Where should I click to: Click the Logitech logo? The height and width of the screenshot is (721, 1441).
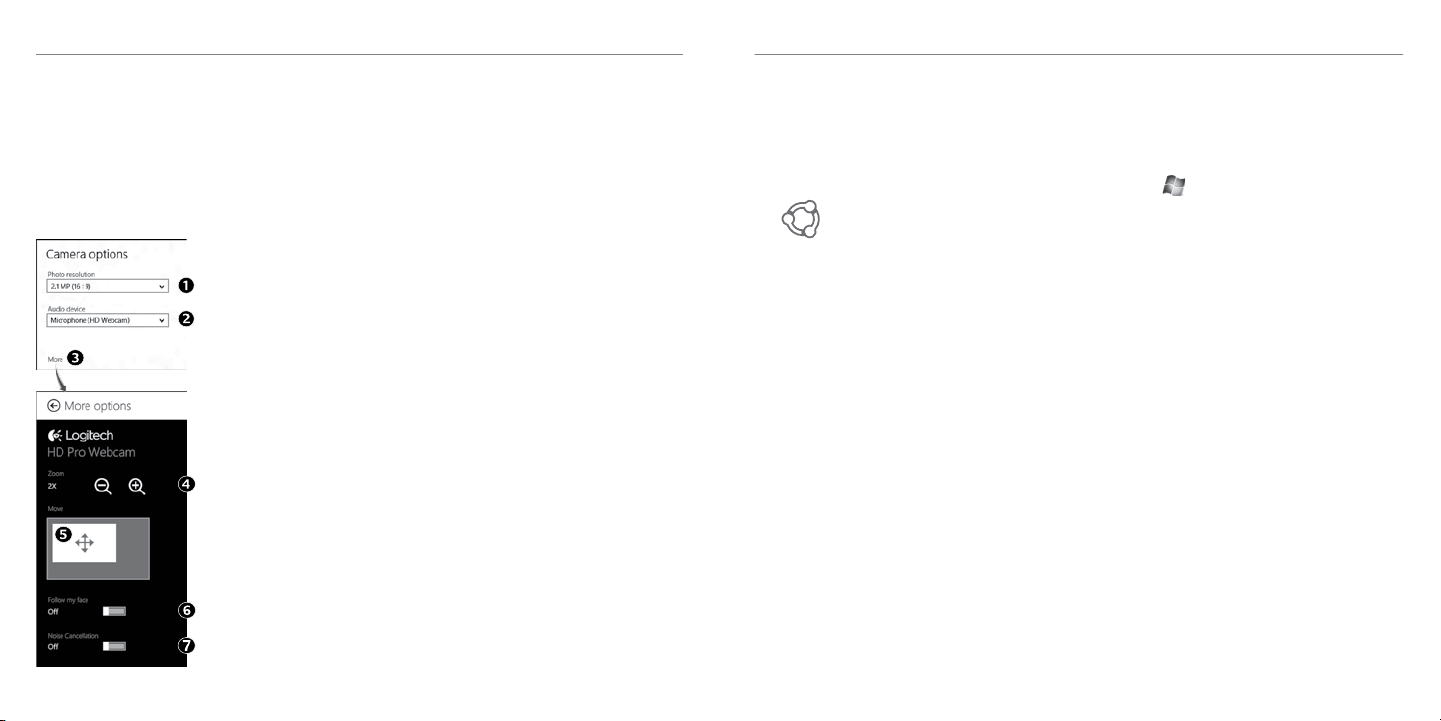coord(81,436)
